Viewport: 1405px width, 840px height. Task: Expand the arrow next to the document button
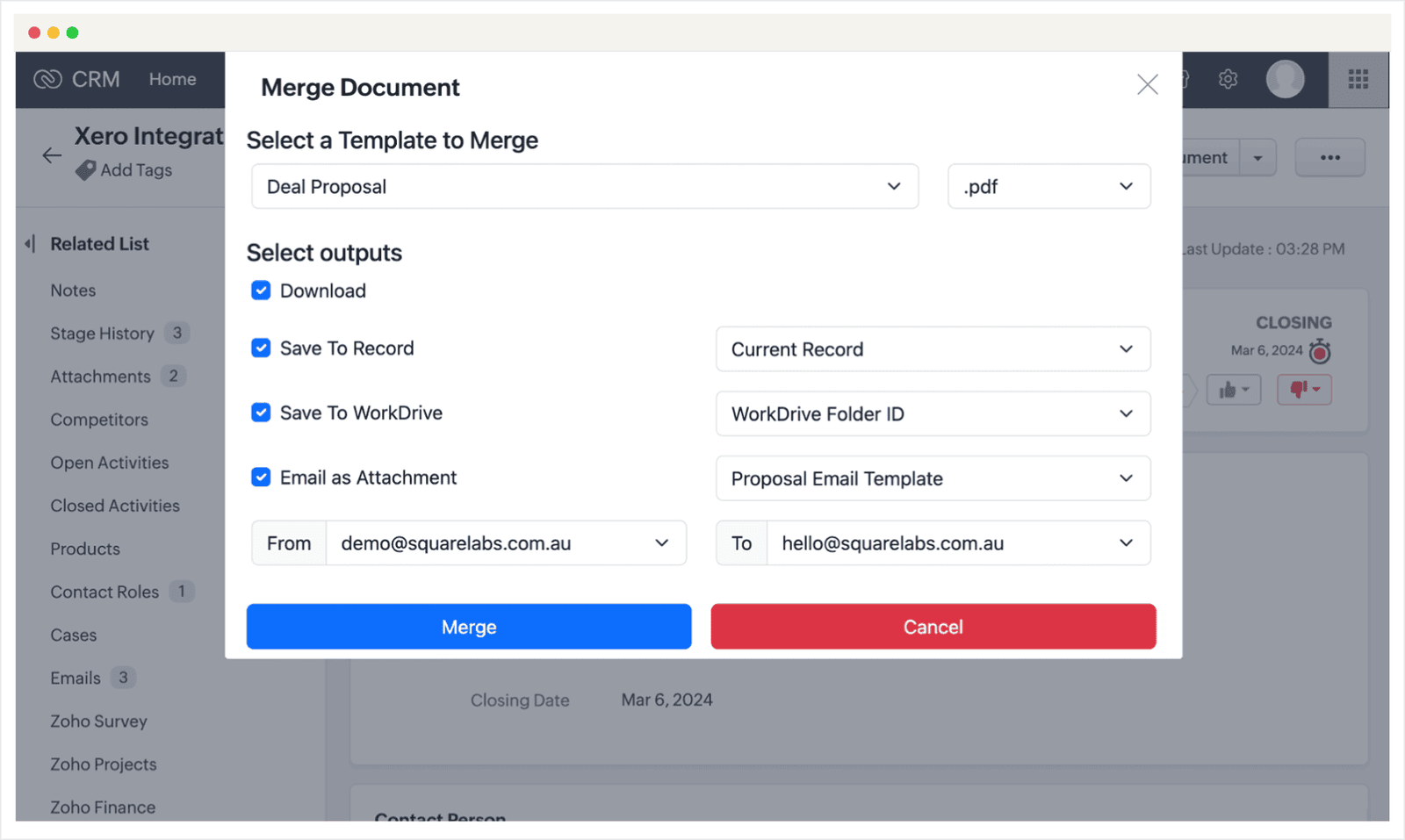(x=1258, y=158)
